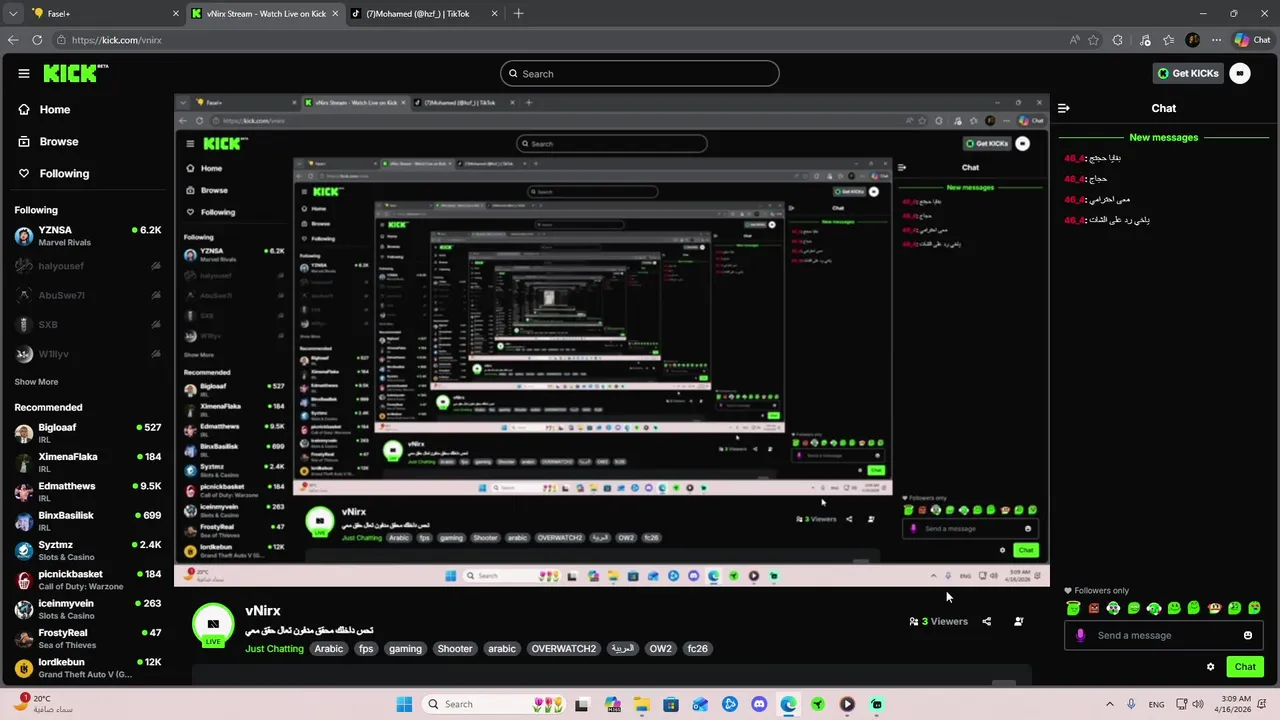Open Copilot Chat in browser toolbar

[x=1253, y=40]
